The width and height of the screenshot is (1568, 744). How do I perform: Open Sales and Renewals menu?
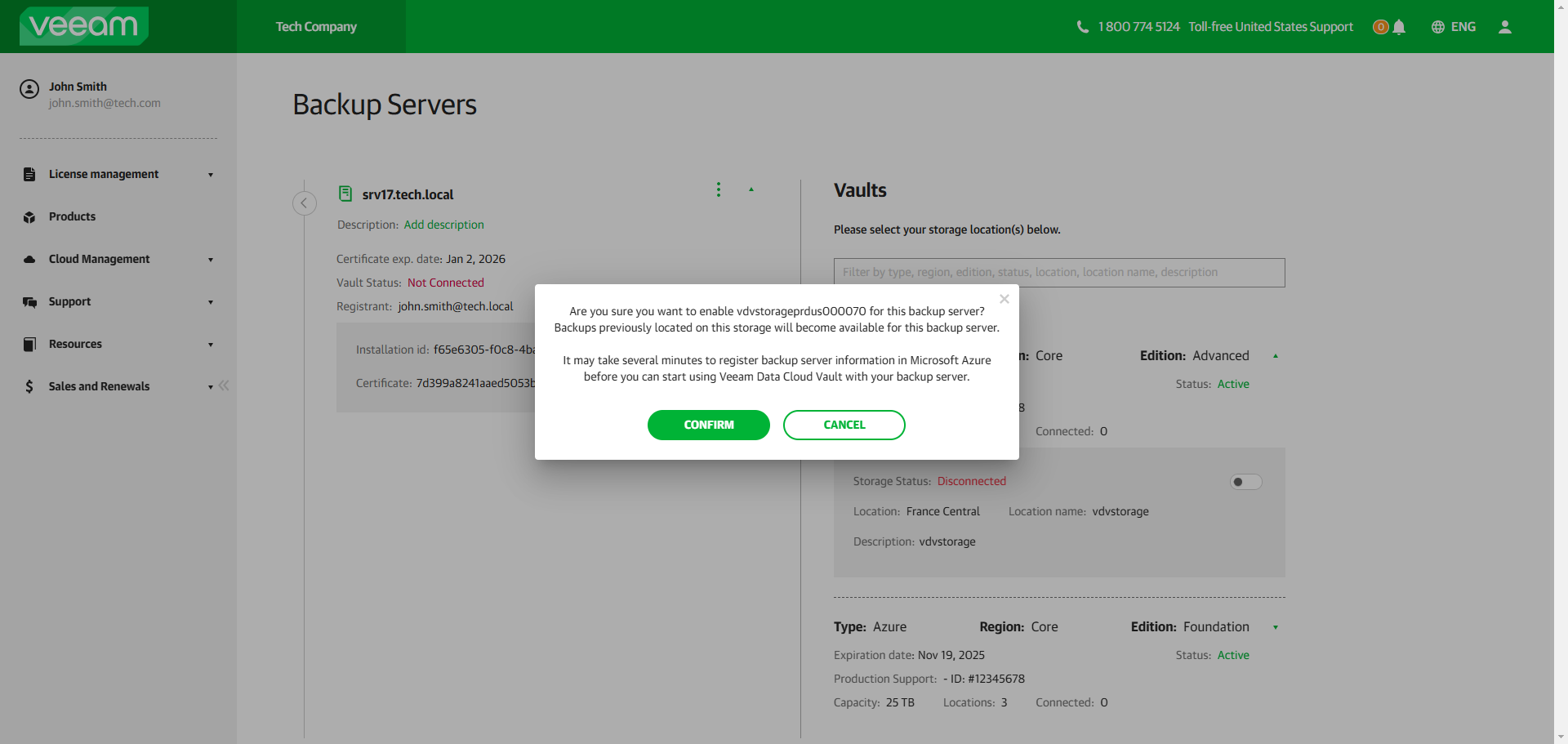[x=99, y=386]
